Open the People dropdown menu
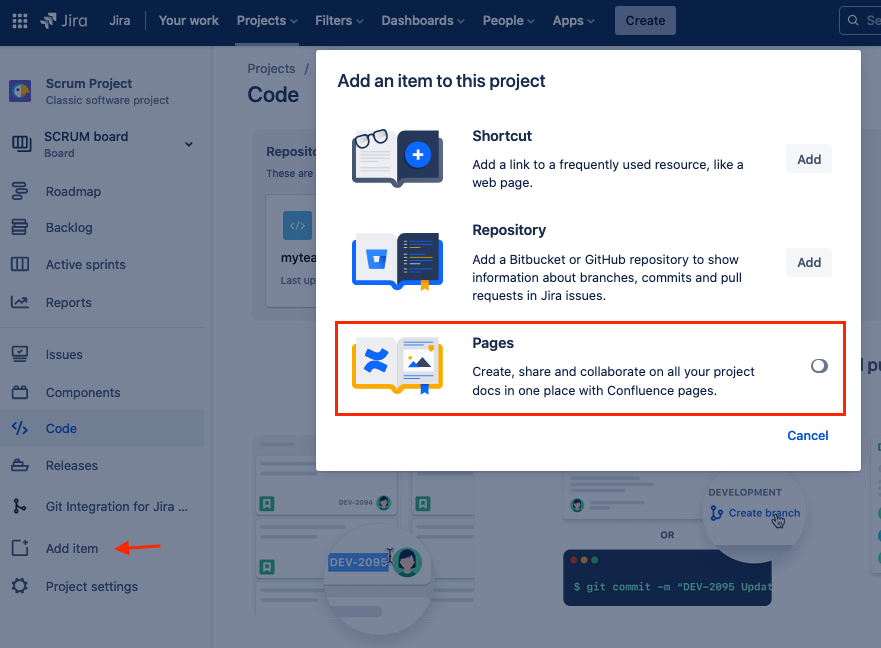Screen dimensions: 881x648 (508, 21)
